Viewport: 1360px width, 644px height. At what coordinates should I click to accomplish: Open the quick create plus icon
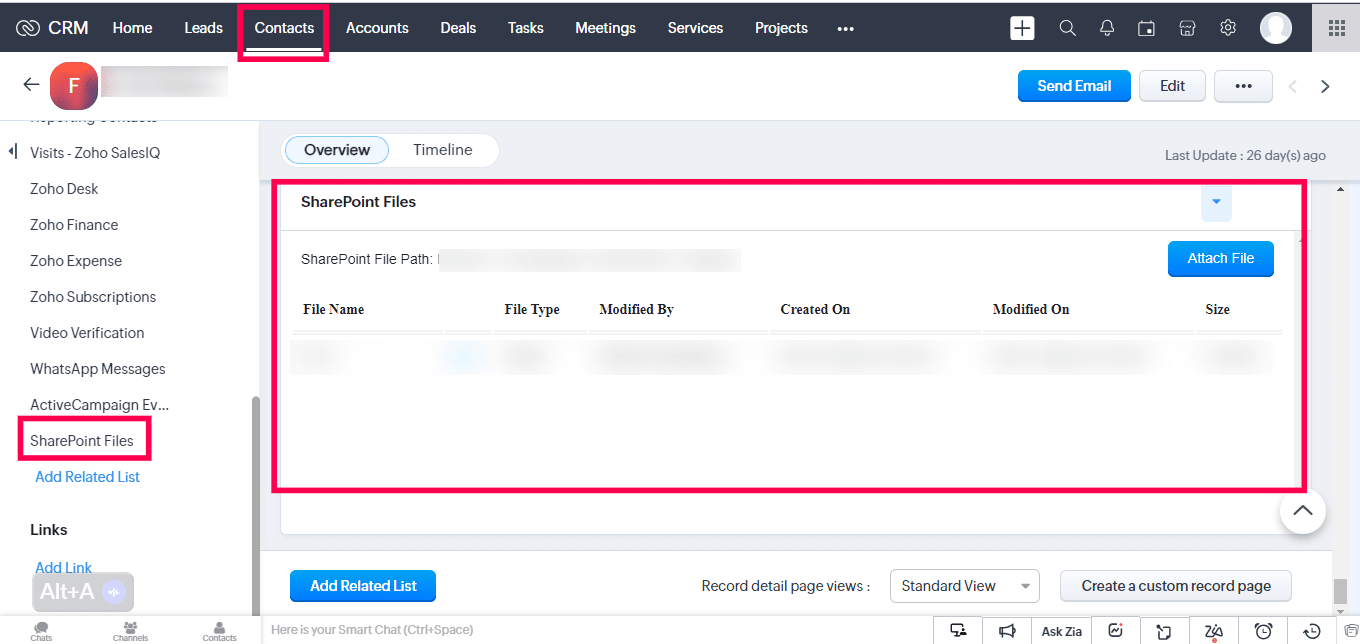tap(1022, 28)
